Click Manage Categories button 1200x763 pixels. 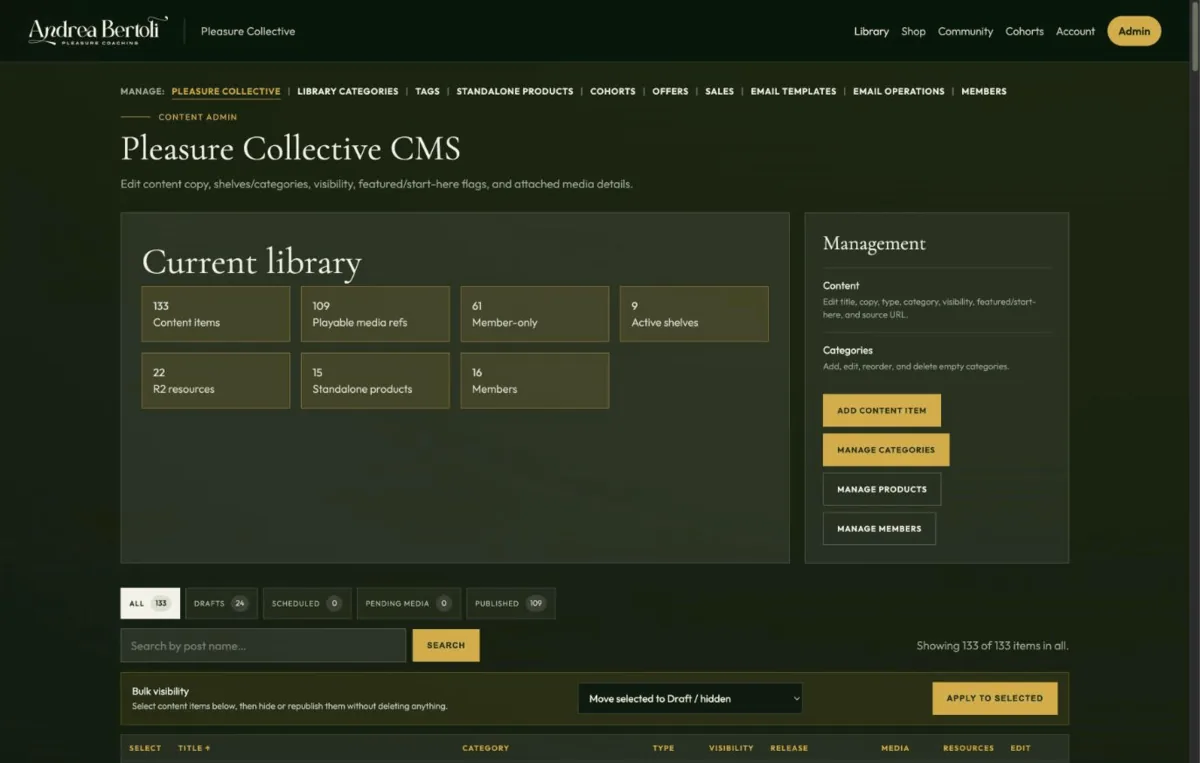point(886,450)
